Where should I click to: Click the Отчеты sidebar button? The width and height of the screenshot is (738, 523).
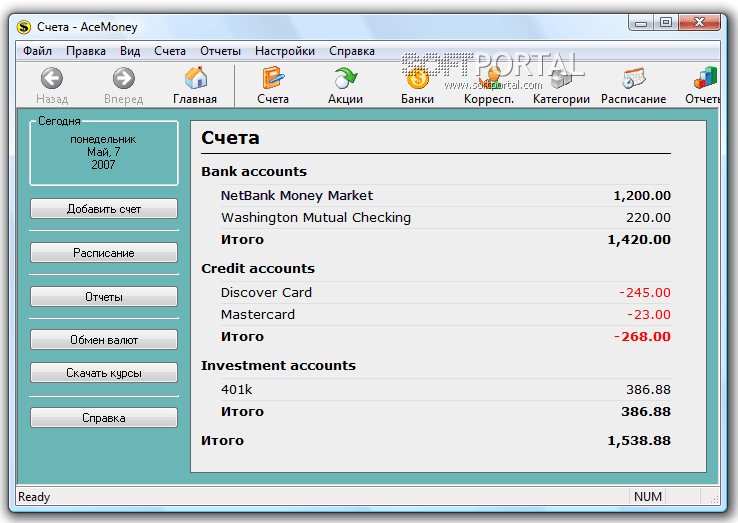click(x=104, y=297)
